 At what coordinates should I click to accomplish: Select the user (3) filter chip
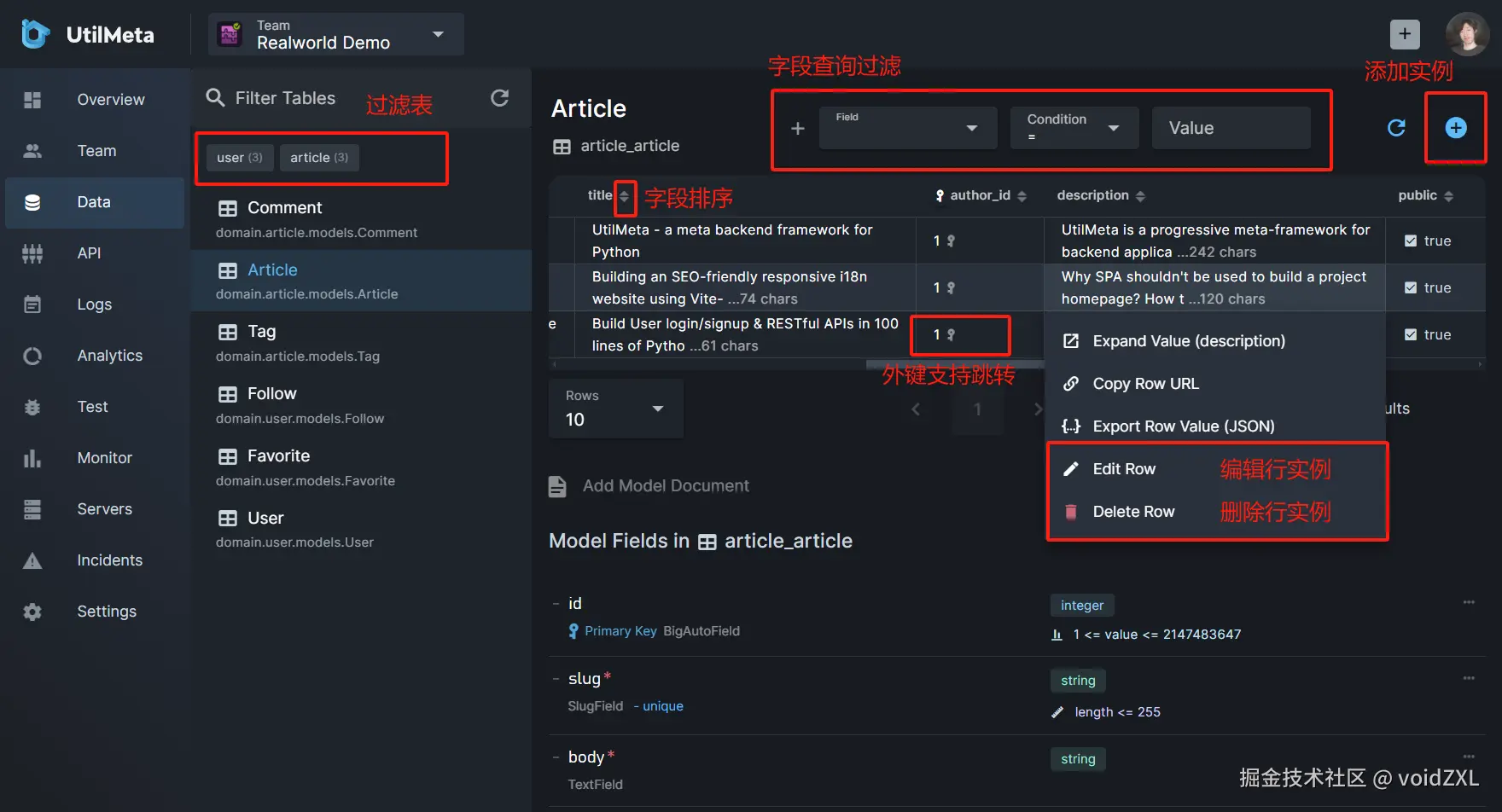click(240, 158)
